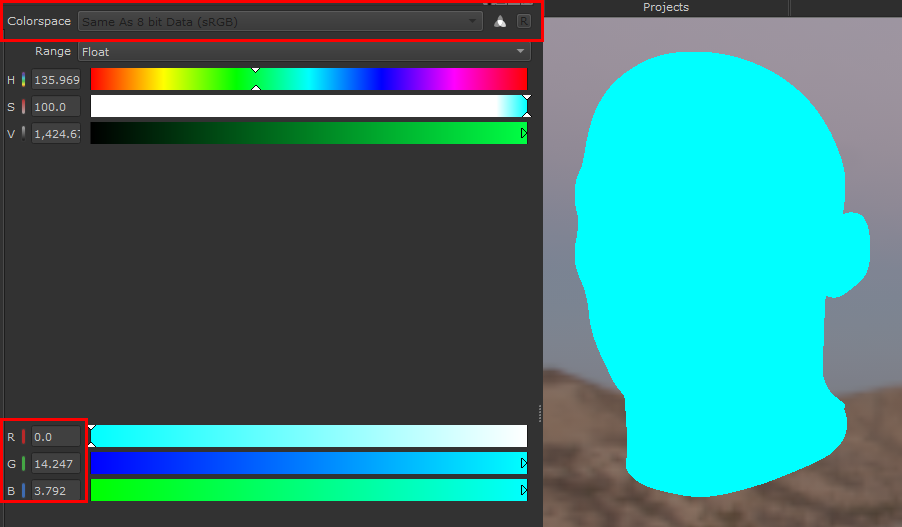The image size is (902, 527).
Task: Click the rainbow indicator next to H
Action: 23,80
